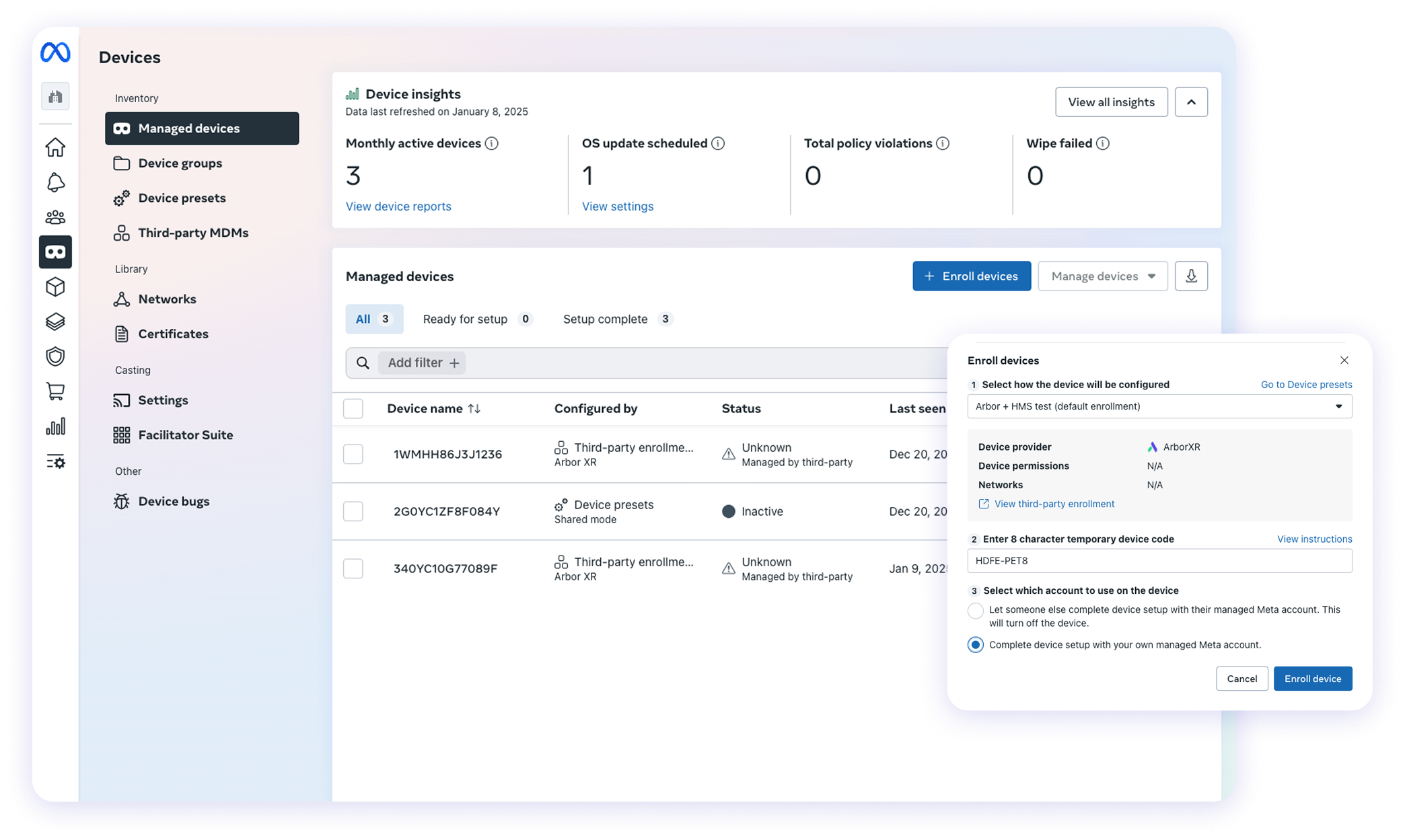The image size is (1405, 840).
Task: Click the download export icon button
Action: (1190, 276)
